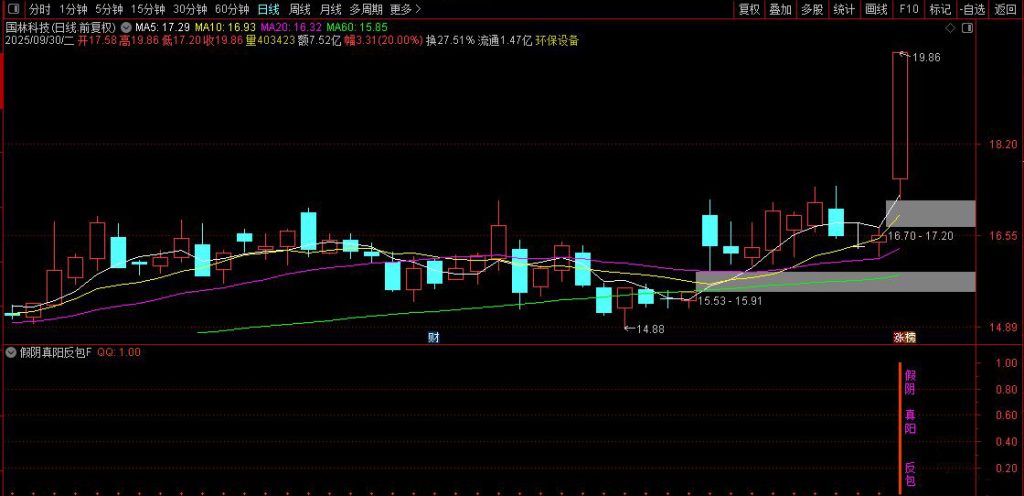Viewport: 1024px width, 496px height.
Task: Click the 15.53 - 15.91 gap label
Action: [731, 301]
